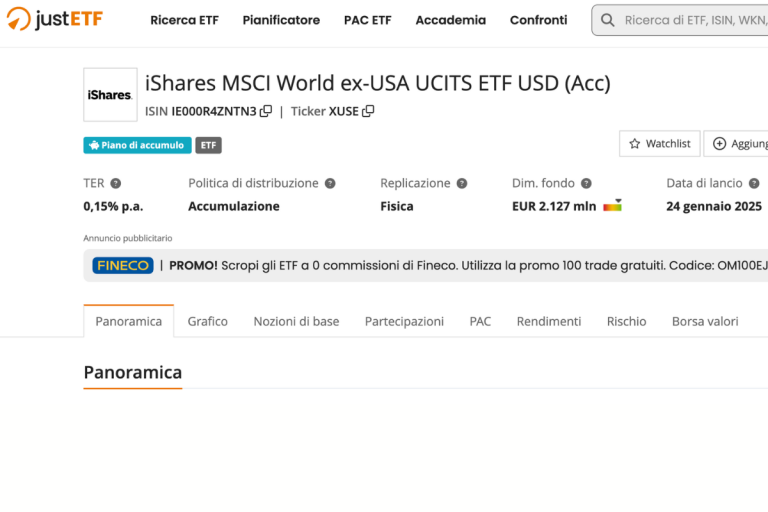The height and width of the screenshot is (512, 768).
Task: Open the Replicazione info icon
Action: point(462,183)
